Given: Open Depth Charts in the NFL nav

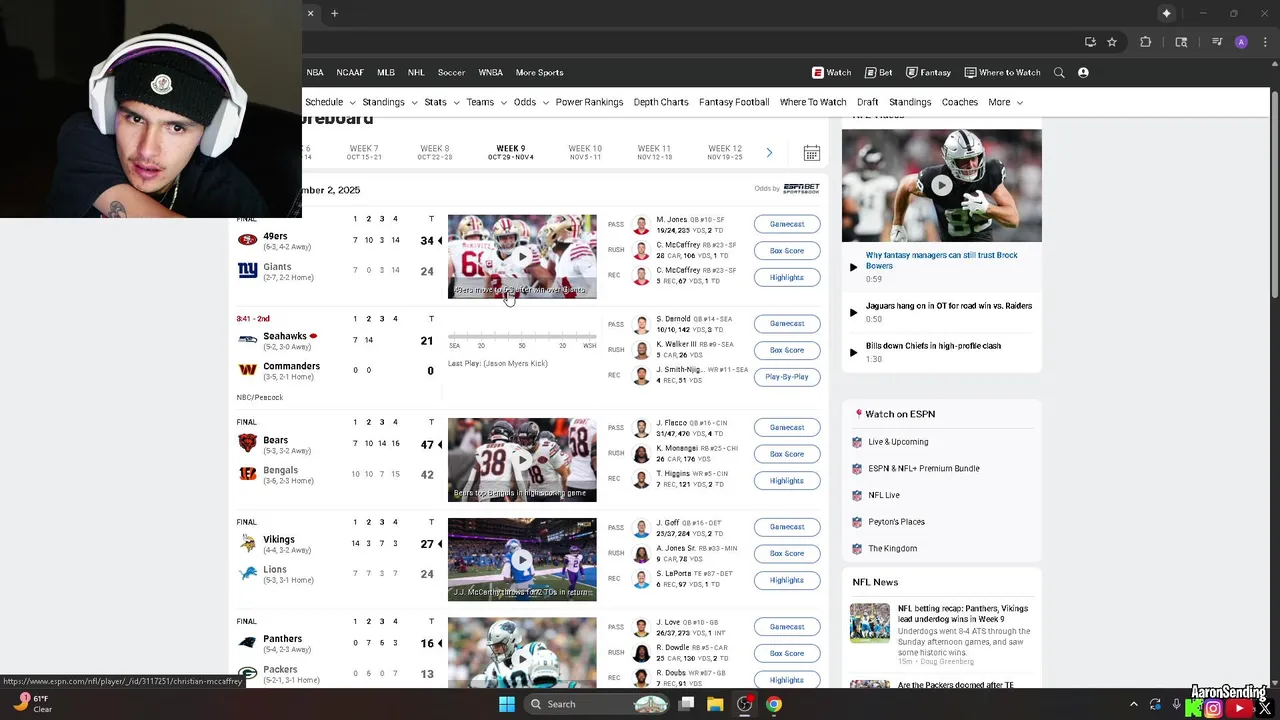Looking at the screenshot, I should tap(661, 102).
